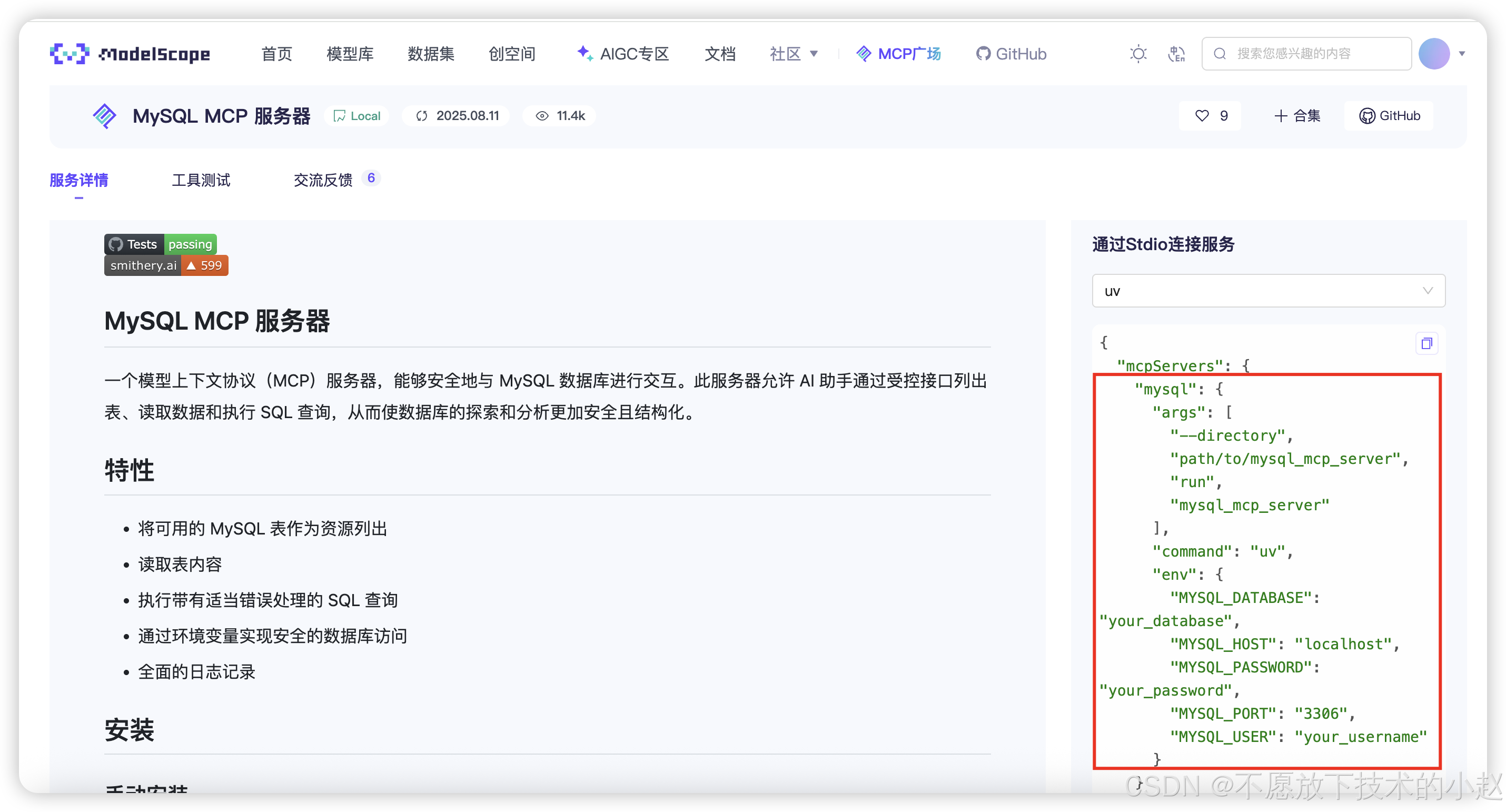Add to 合集 collection

tap(1297, 116)
